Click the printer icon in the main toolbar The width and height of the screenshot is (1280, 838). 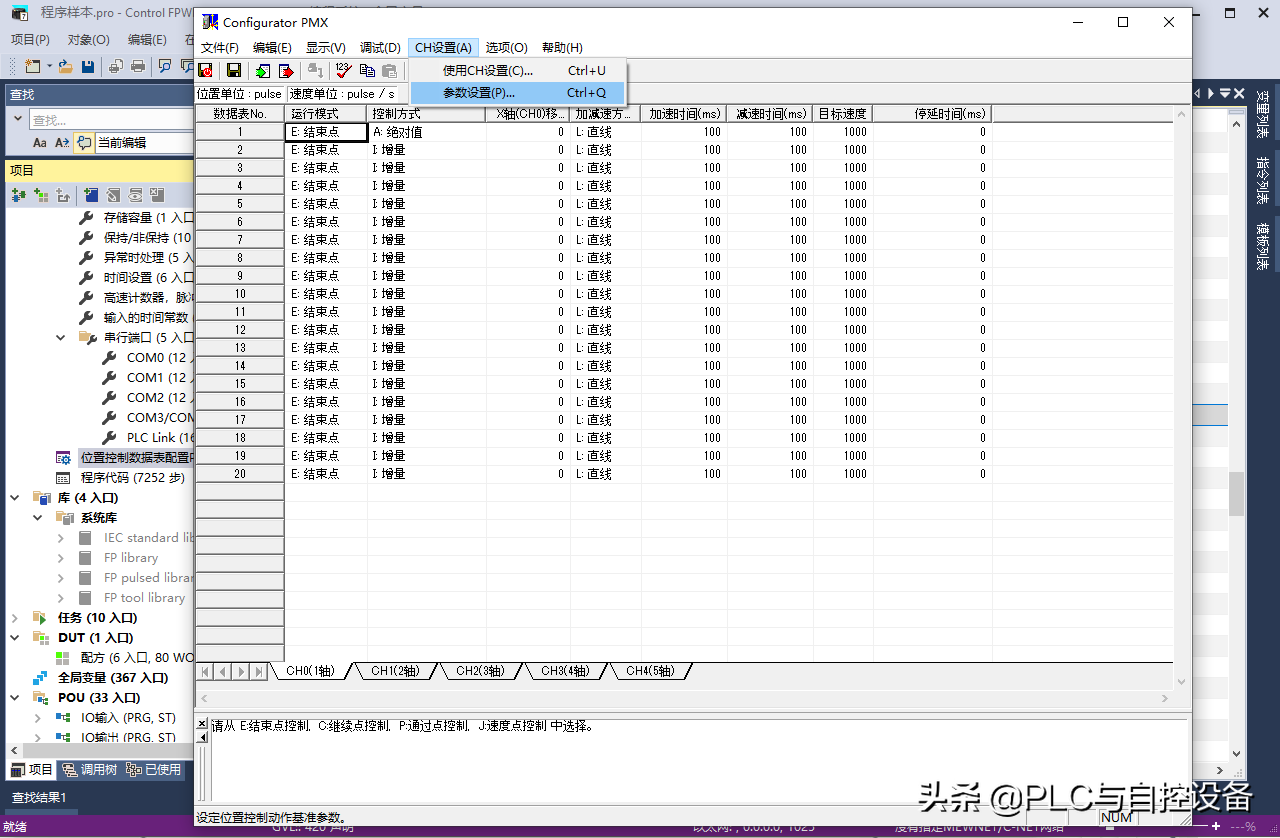pos(138,66)
